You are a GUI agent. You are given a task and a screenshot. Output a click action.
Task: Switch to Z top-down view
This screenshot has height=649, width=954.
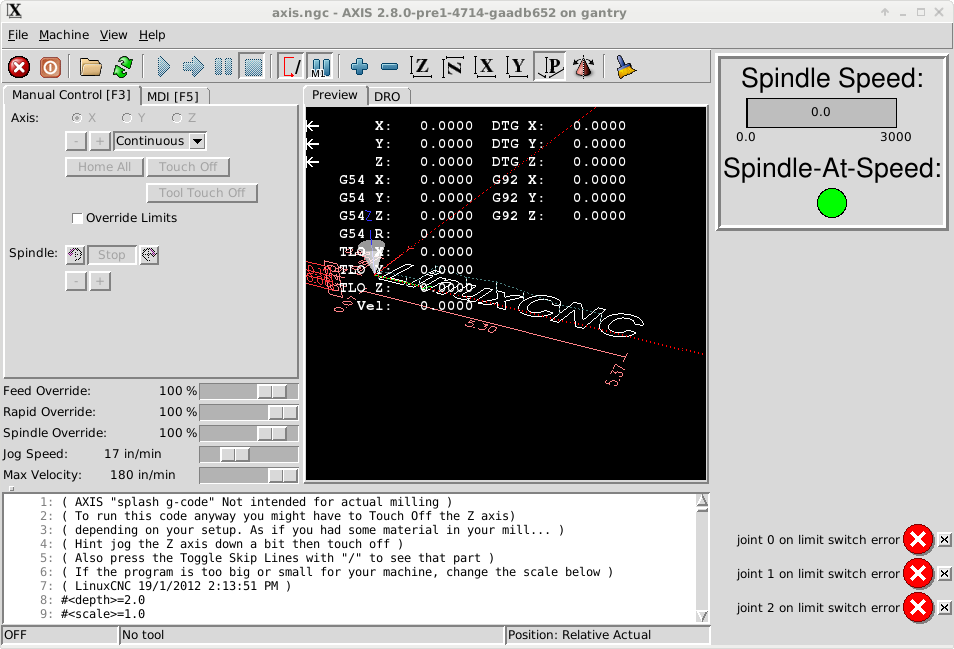[x=421, y=67]
